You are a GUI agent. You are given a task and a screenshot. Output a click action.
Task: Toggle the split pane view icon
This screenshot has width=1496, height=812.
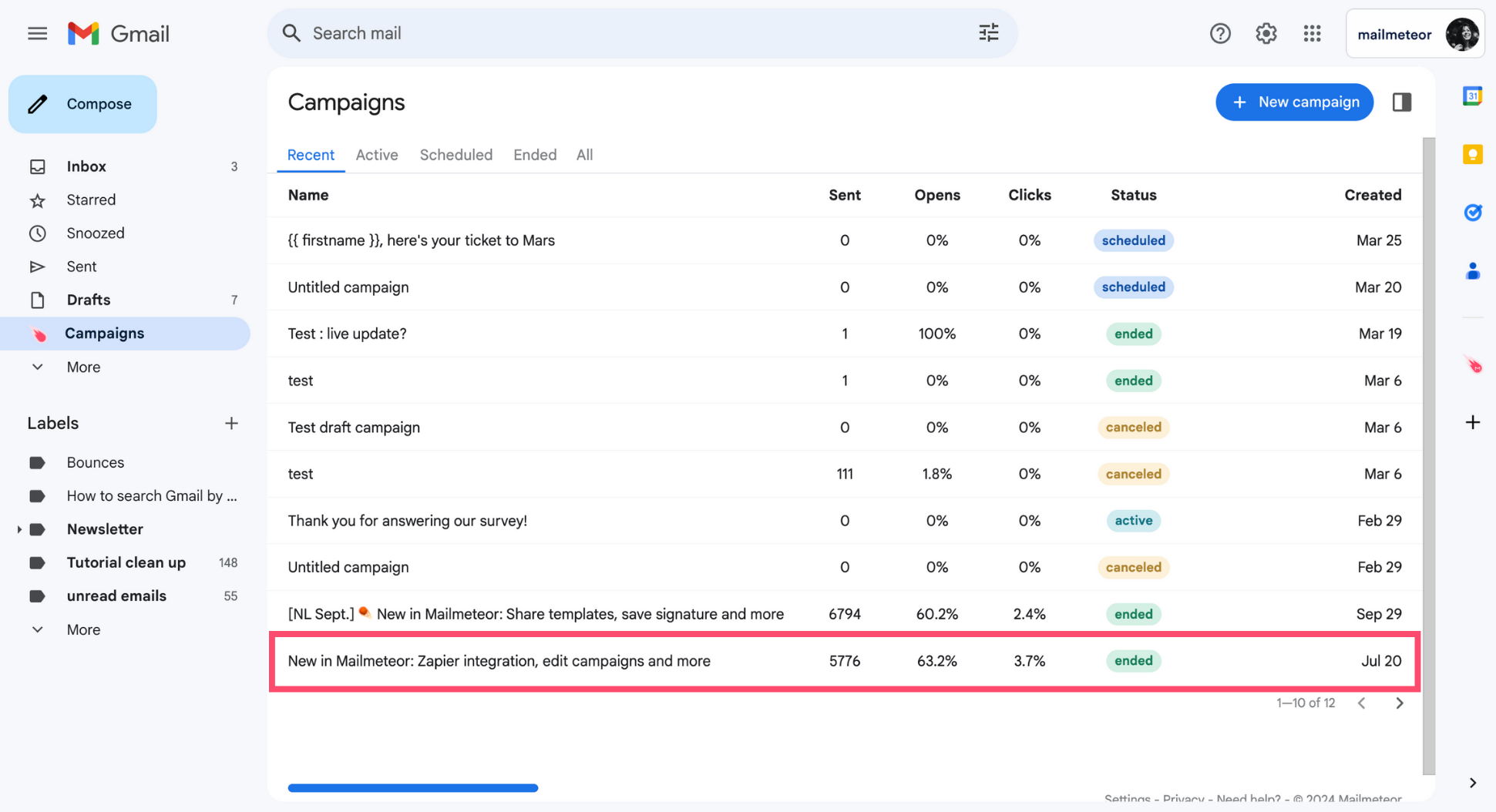tap(1401, 102)
